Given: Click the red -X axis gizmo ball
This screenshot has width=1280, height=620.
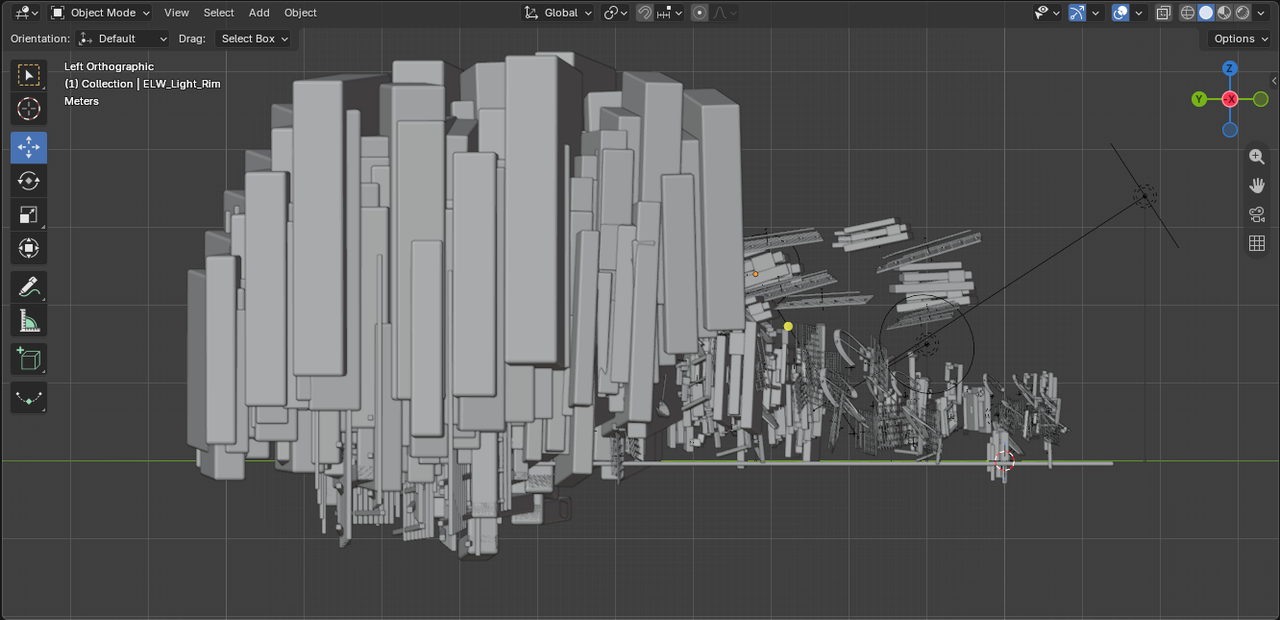Looking at the screenshot, I should 1230,99.
